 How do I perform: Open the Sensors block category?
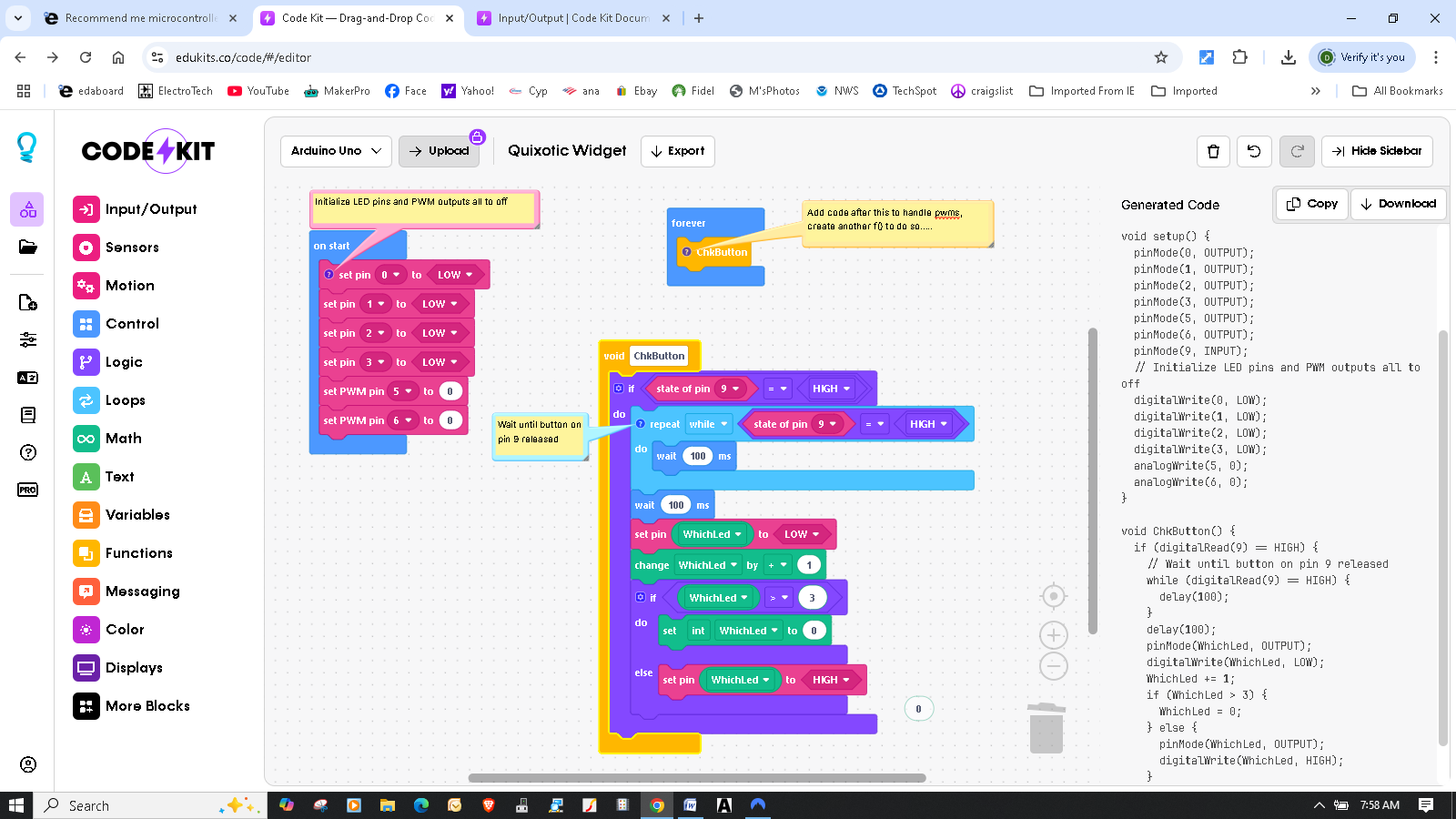[116, 248]
